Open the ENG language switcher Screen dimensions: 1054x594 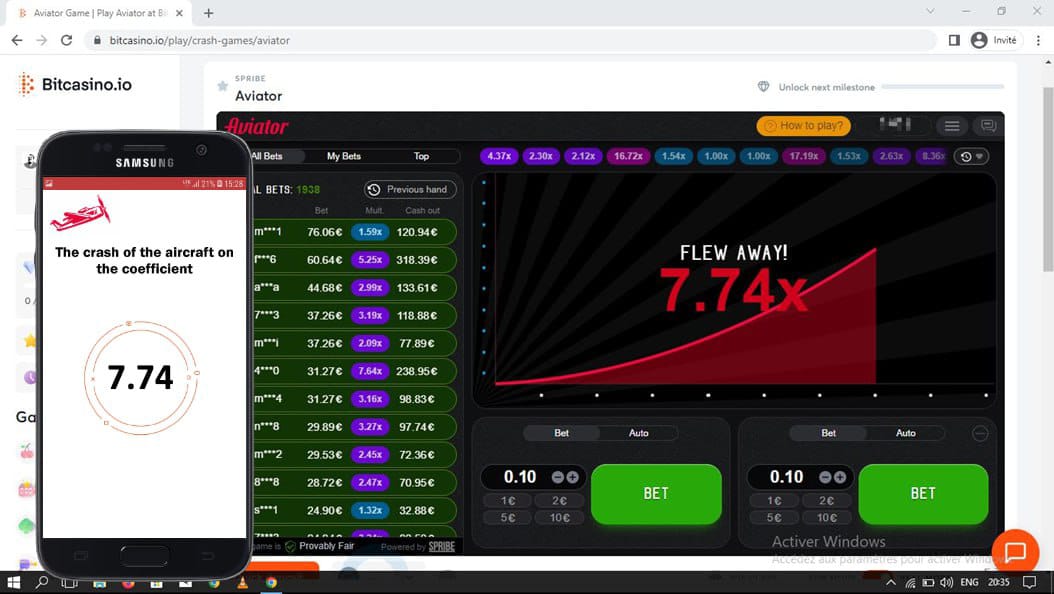click(969, 583)
